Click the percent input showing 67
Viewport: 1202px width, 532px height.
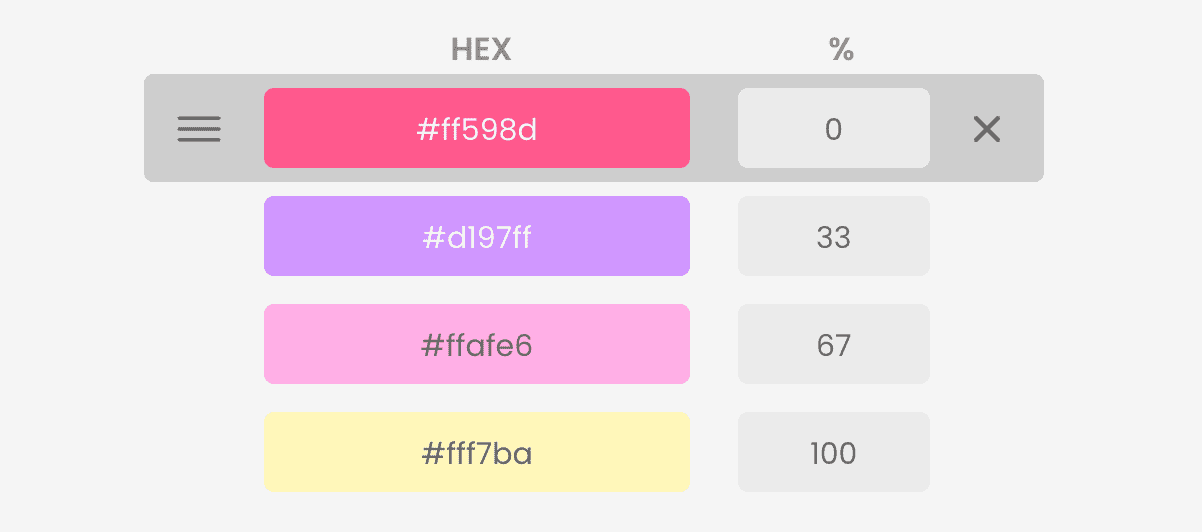[x=833, y=344]
